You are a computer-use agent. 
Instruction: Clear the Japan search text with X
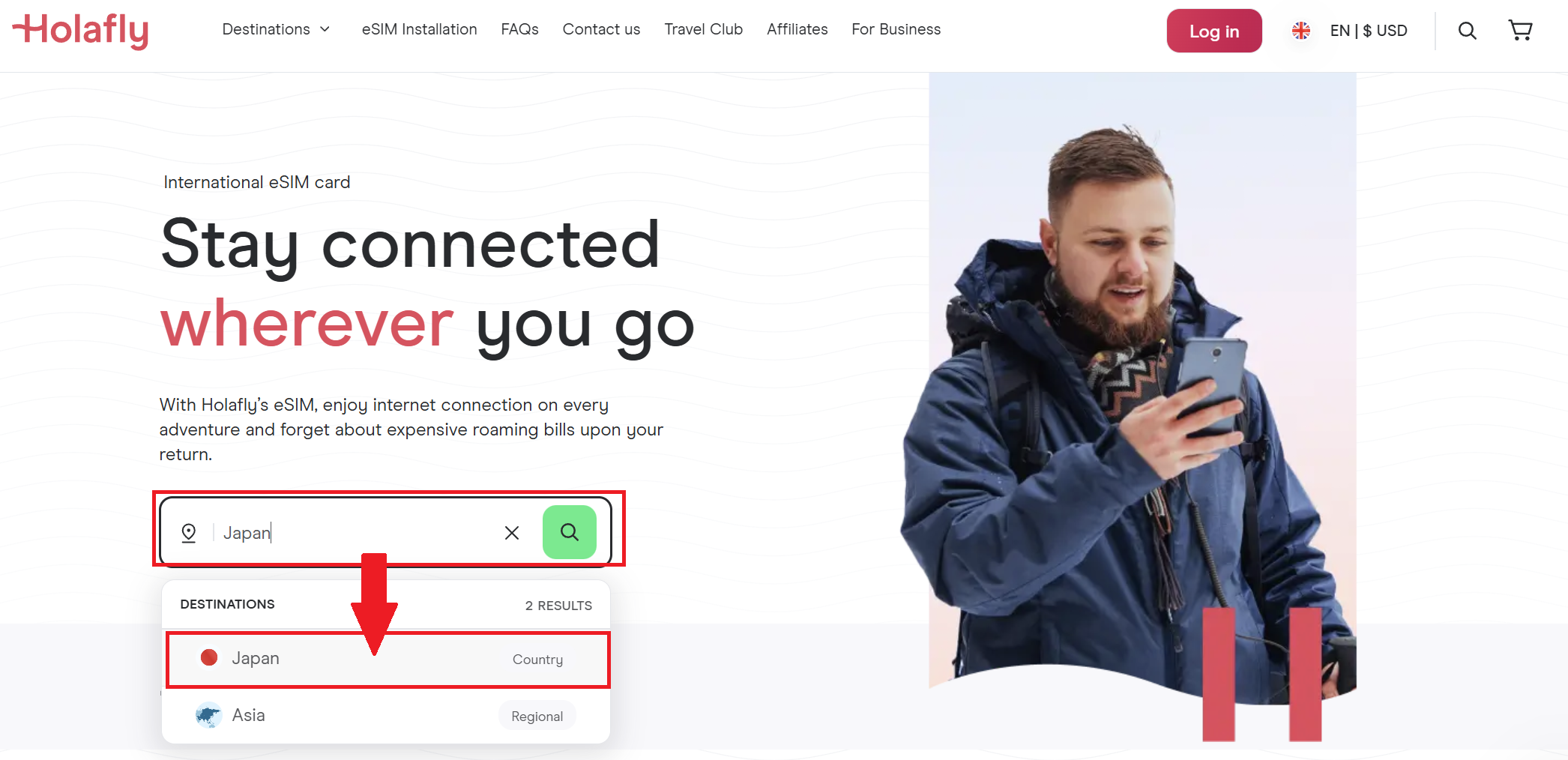point(512,533)
